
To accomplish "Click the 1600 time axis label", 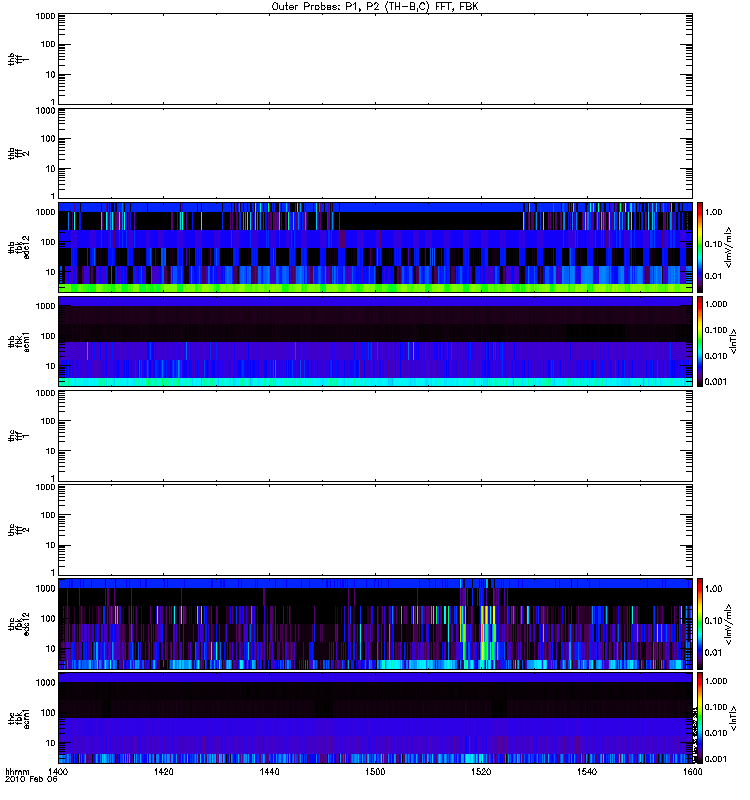I will [692, 771].
